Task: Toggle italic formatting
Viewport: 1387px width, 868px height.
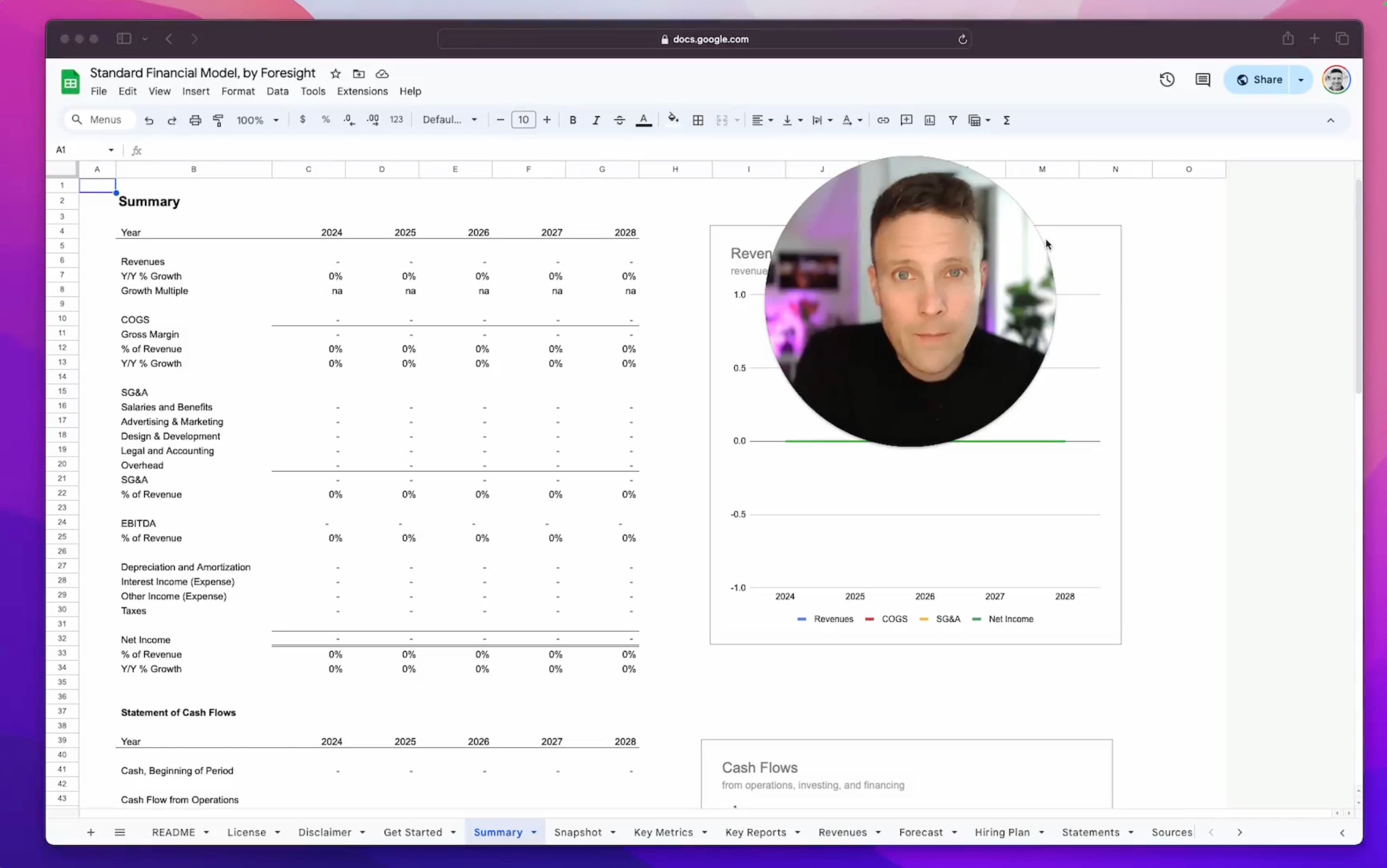Action: 596,120
